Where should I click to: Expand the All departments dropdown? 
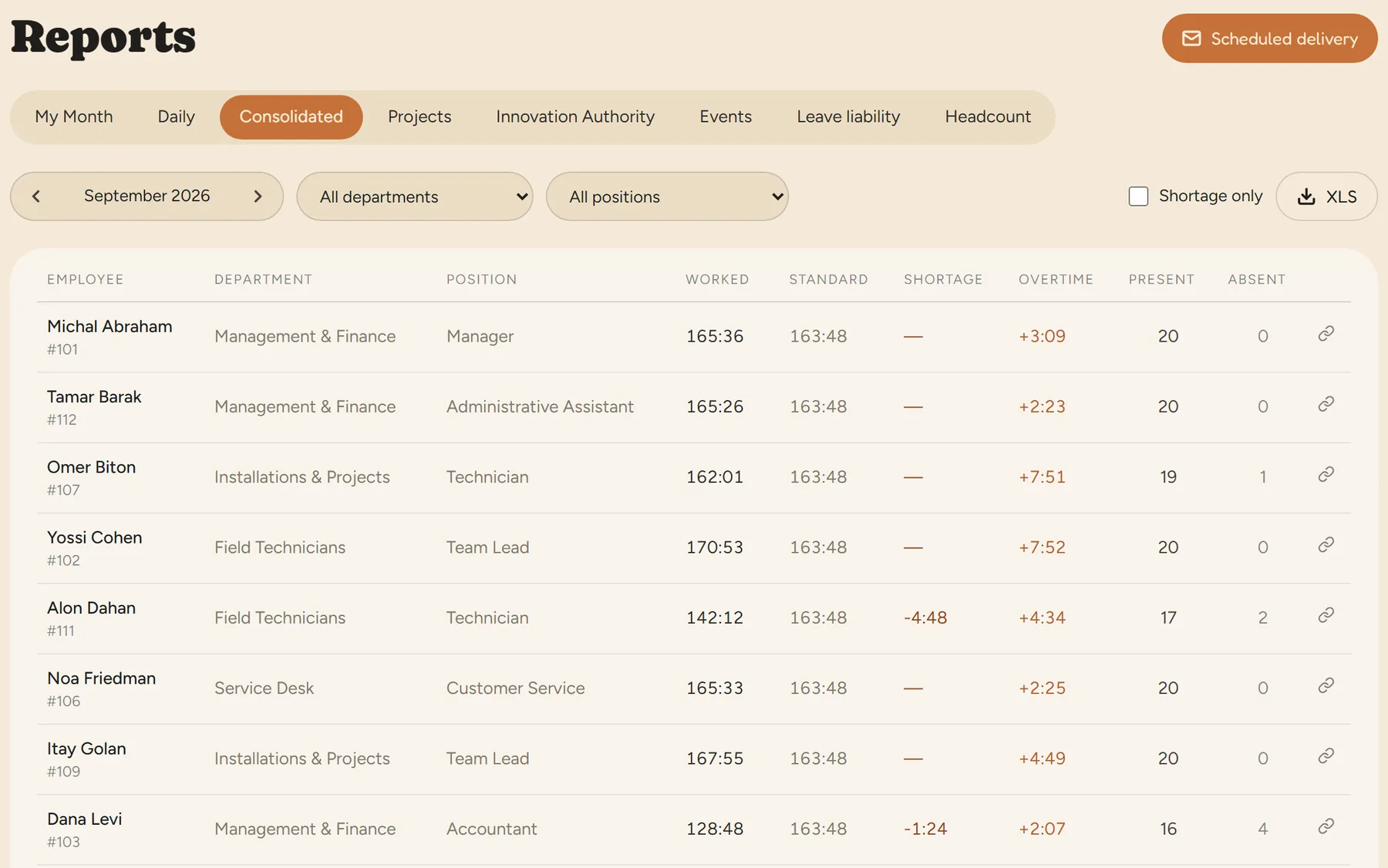tap(415, 197)
